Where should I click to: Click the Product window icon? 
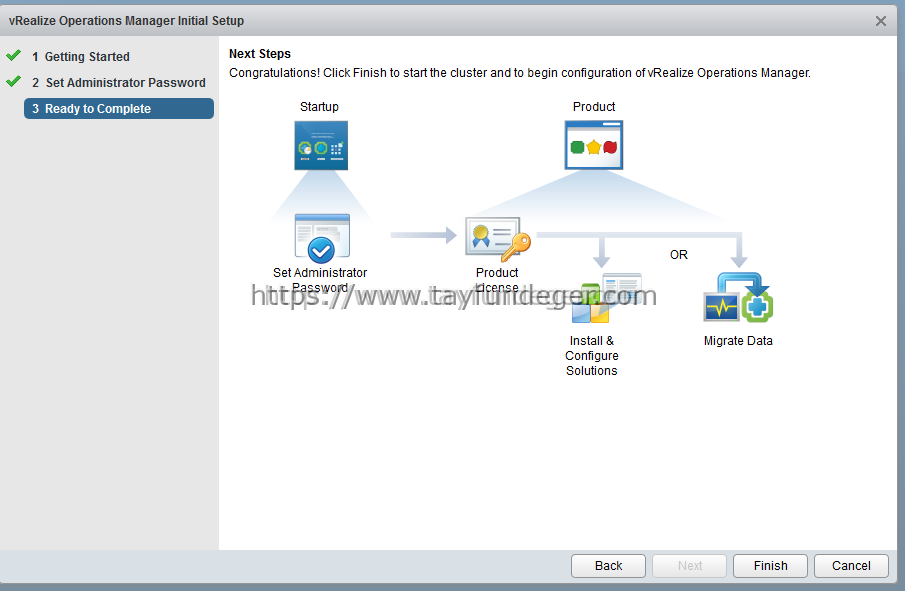tap(594, 145)
